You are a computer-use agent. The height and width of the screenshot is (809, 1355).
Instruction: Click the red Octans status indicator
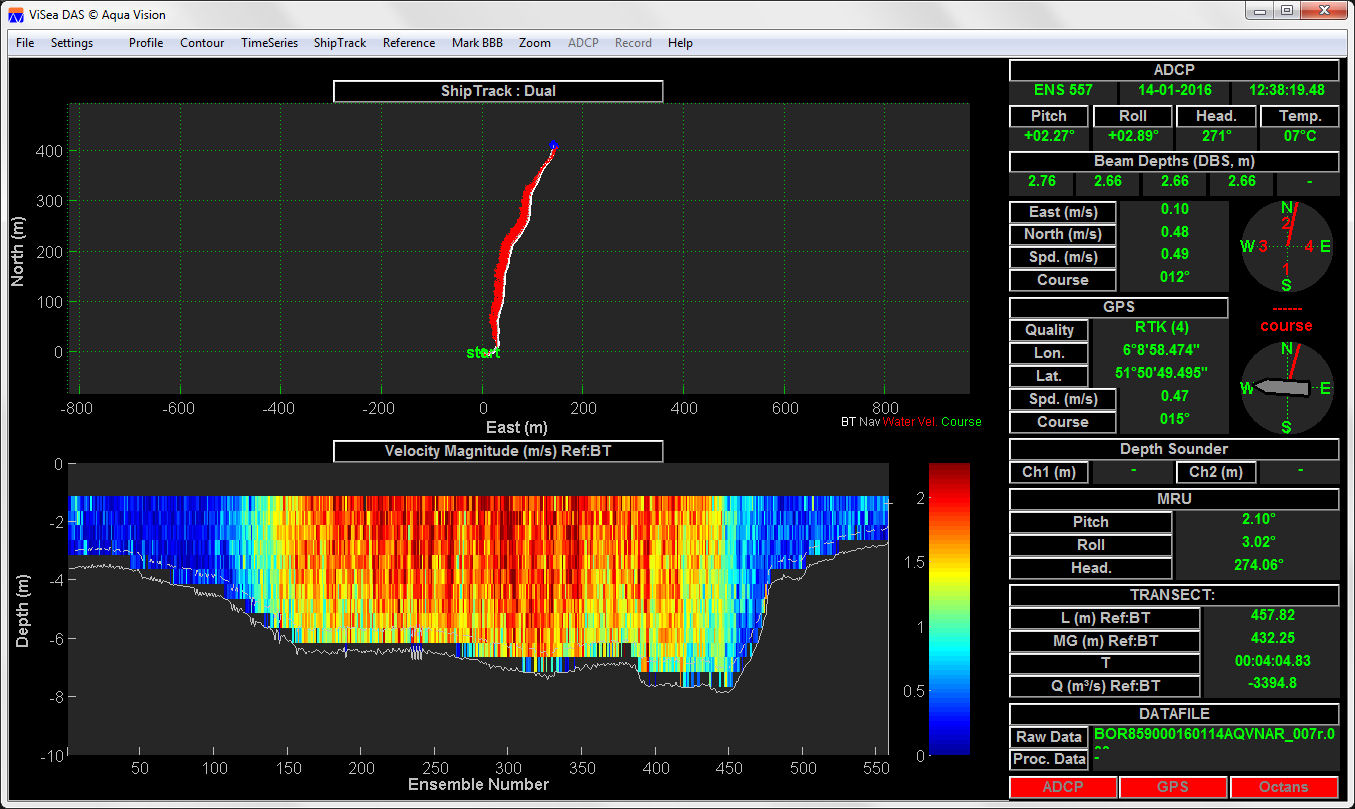coord(1283,787)
